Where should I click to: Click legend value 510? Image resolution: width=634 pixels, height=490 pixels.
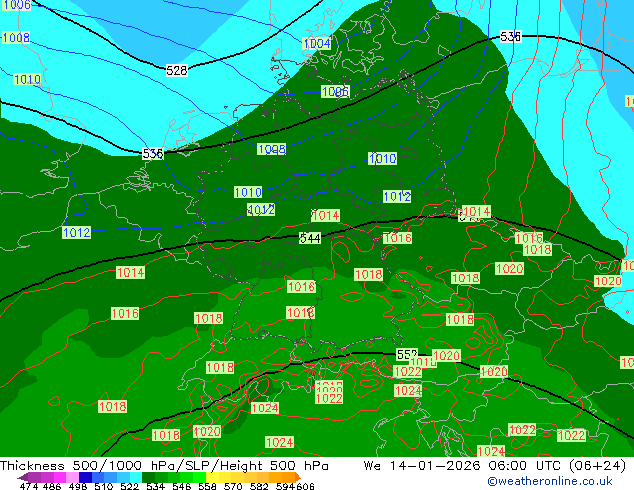104,486
